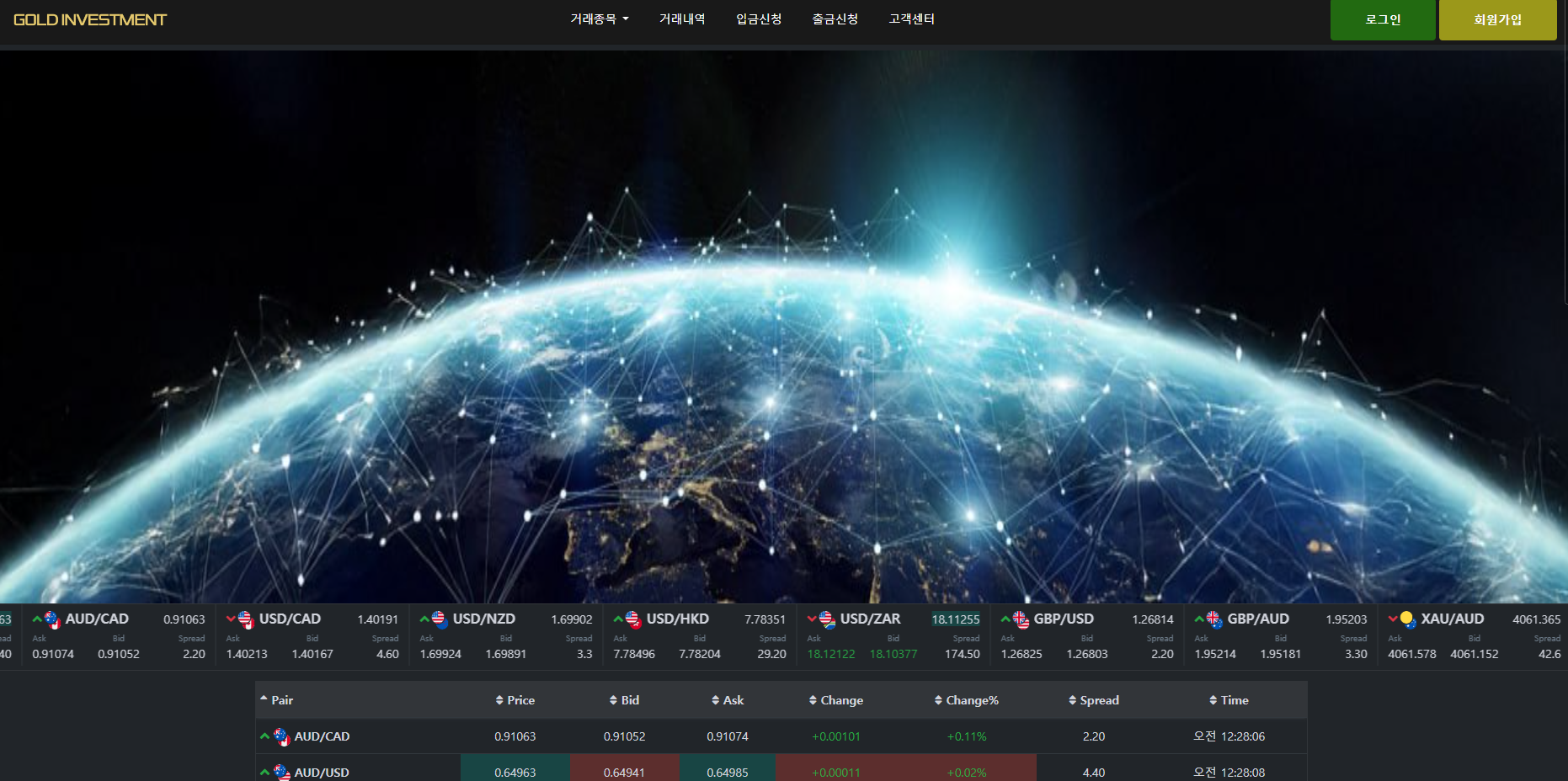Image resolution: width=1568 pixels, height=781 pixels.
Task: Click the time cell 오전 12:28:06
Action: [x=1229, y=736]
